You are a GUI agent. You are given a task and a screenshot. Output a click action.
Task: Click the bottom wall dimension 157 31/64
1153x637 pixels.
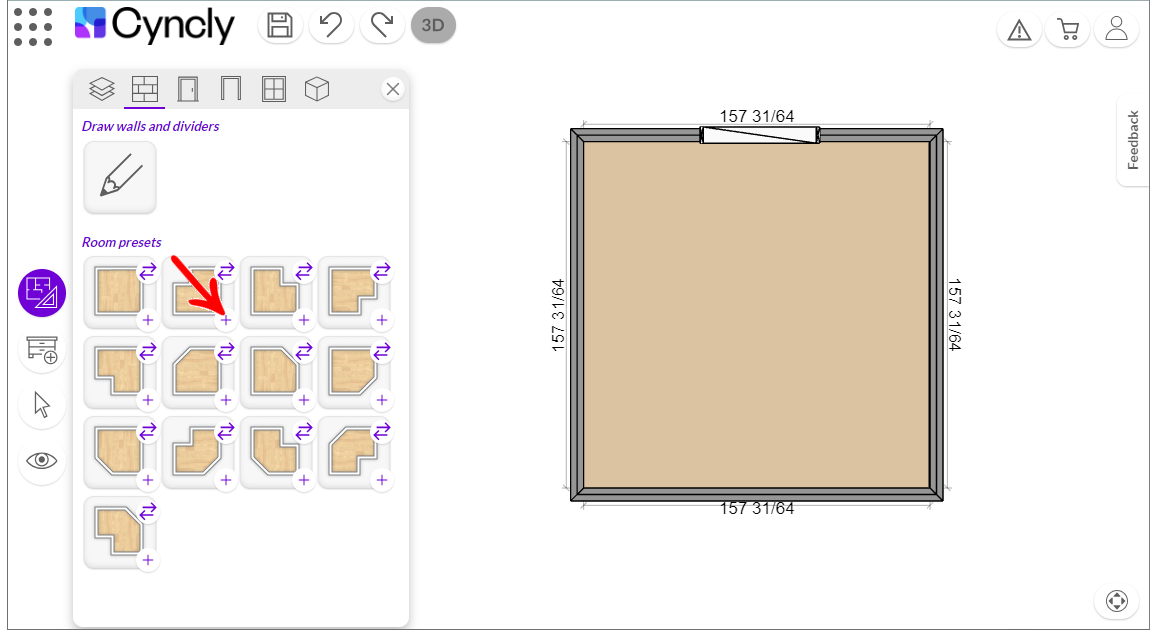[757, 508]
